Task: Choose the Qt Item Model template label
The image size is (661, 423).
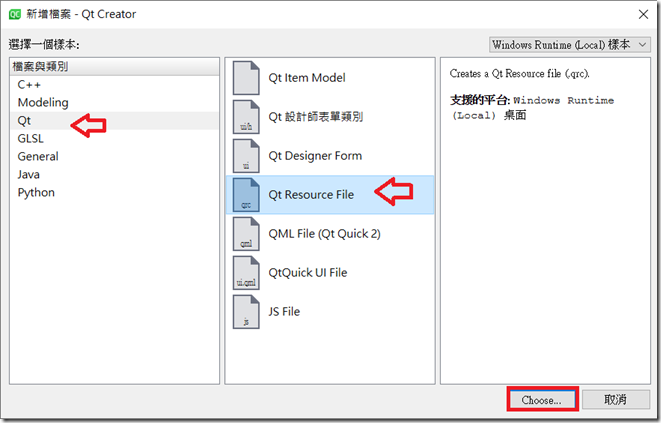Action: click(x=307, y=78)
